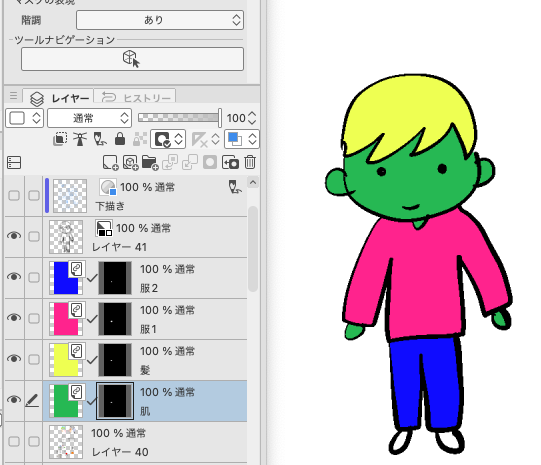Click the green 肌 fill thumbnail

(66, 401)
